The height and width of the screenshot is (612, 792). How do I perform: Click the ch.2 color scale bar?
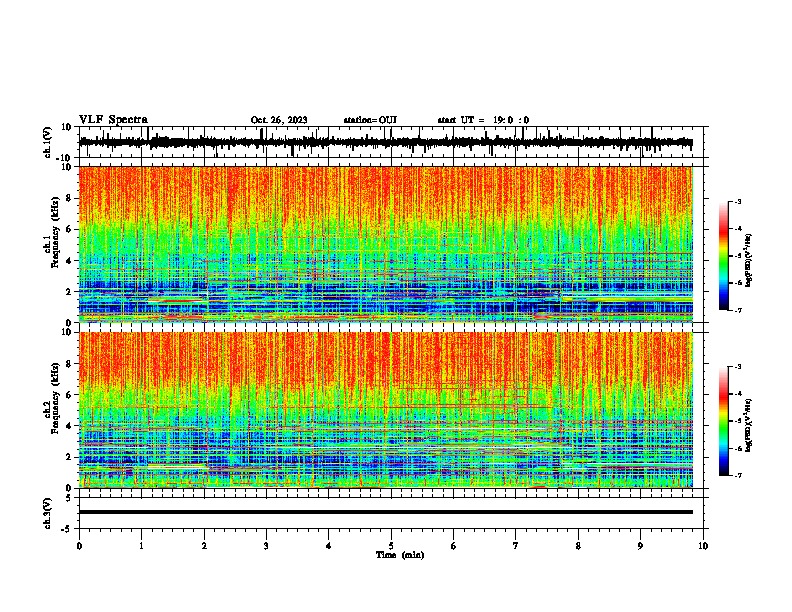724,421
